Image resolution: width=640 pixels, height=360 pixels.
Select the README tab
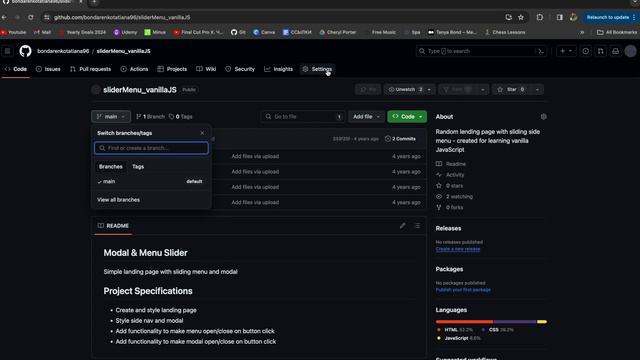point(113,226)
